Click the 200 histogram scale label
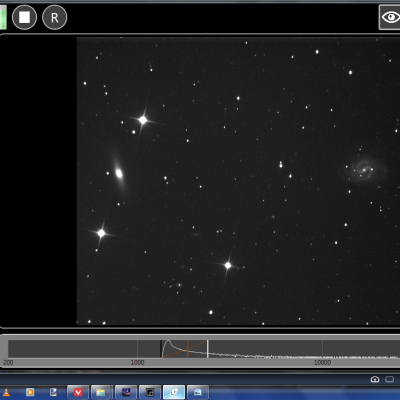Image resolution: width=400 pixels, height=400 pixels. tap(8, 362)
